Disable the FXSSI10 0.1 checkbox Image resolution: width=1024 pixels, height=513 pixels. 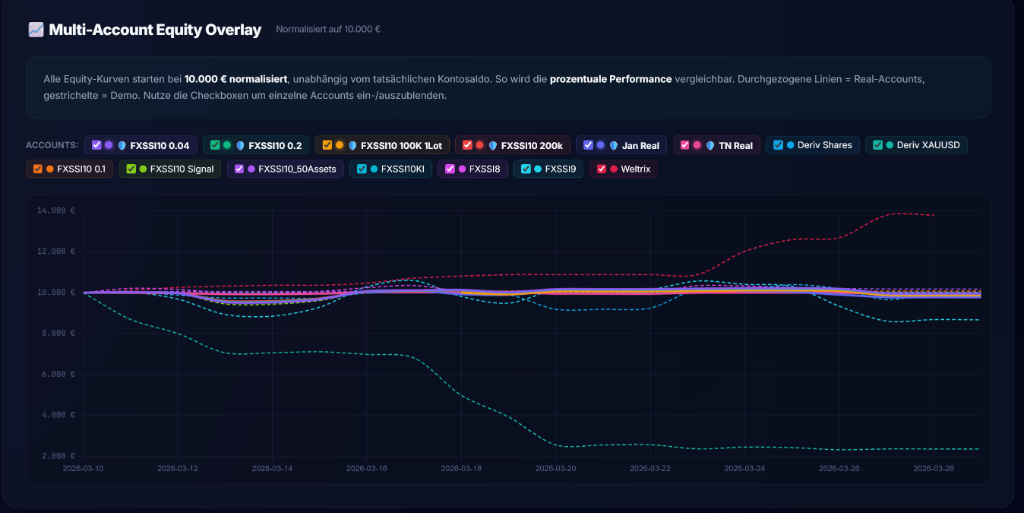(x=36, y=169)
